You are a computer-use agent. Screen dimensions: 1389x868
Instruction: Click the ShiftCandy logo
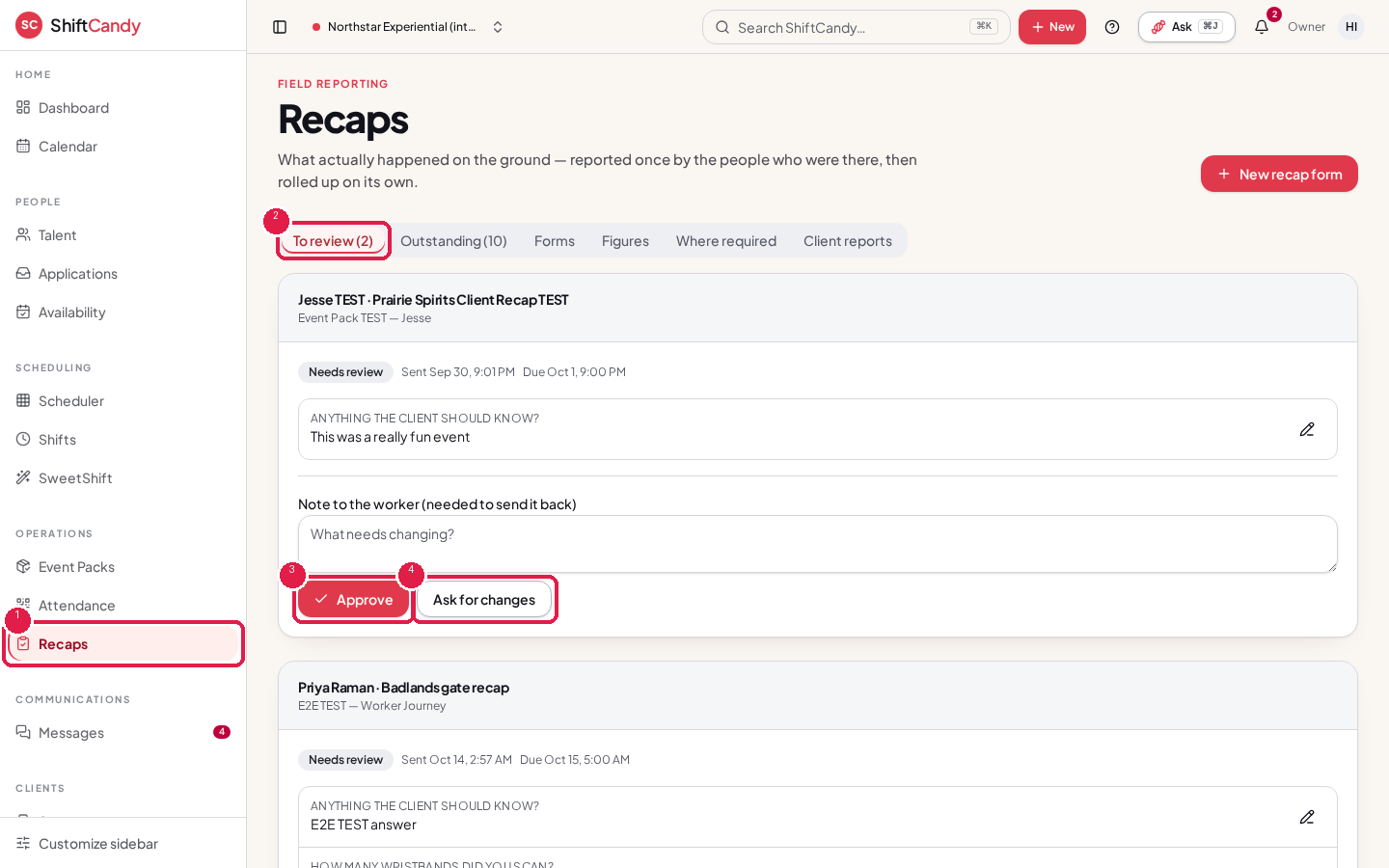tap(78, 26)
